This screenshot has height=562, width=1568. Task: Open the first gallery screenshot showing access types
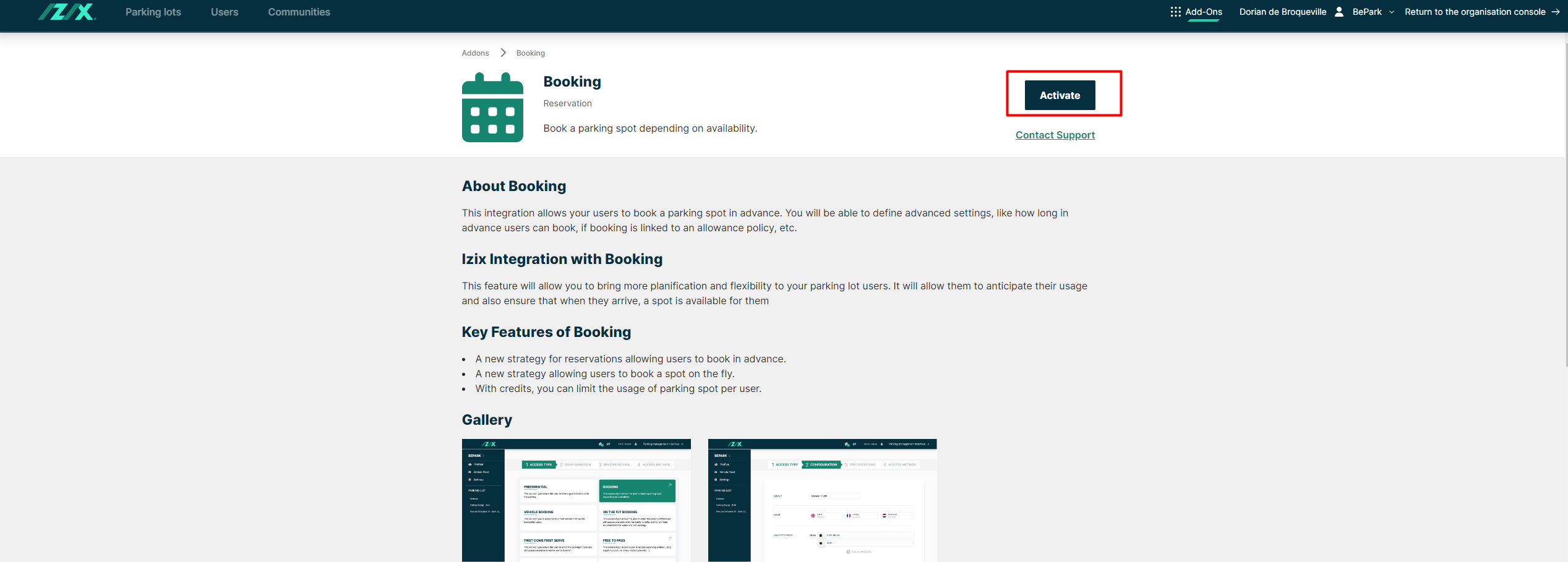click(576, 500)
